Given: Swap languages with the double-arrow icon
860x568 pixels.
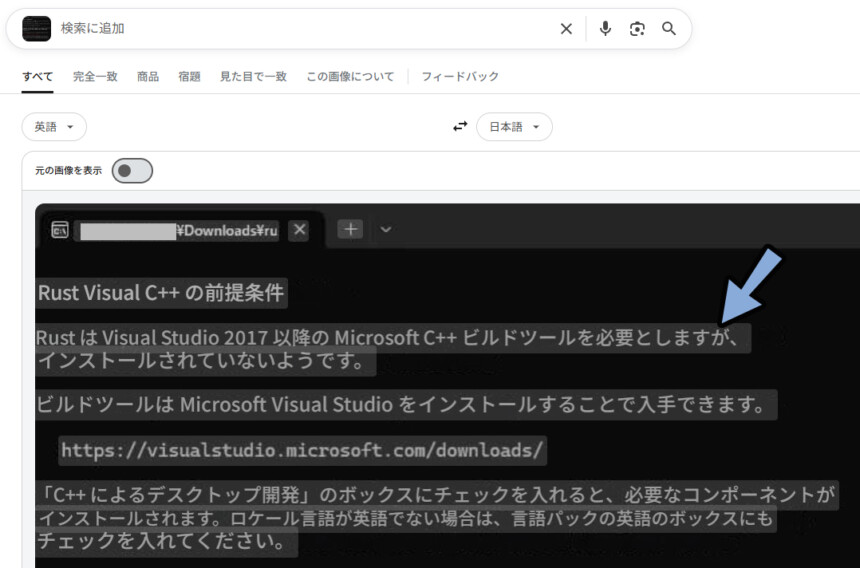Looking at the screenshot, I should click(460, 127).
